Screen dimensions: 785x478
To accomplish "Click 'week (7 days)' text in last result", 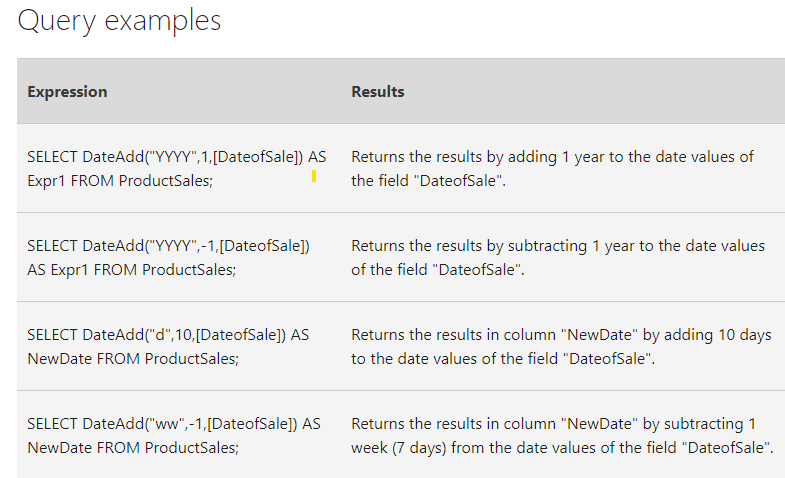I will pos(399,447).
